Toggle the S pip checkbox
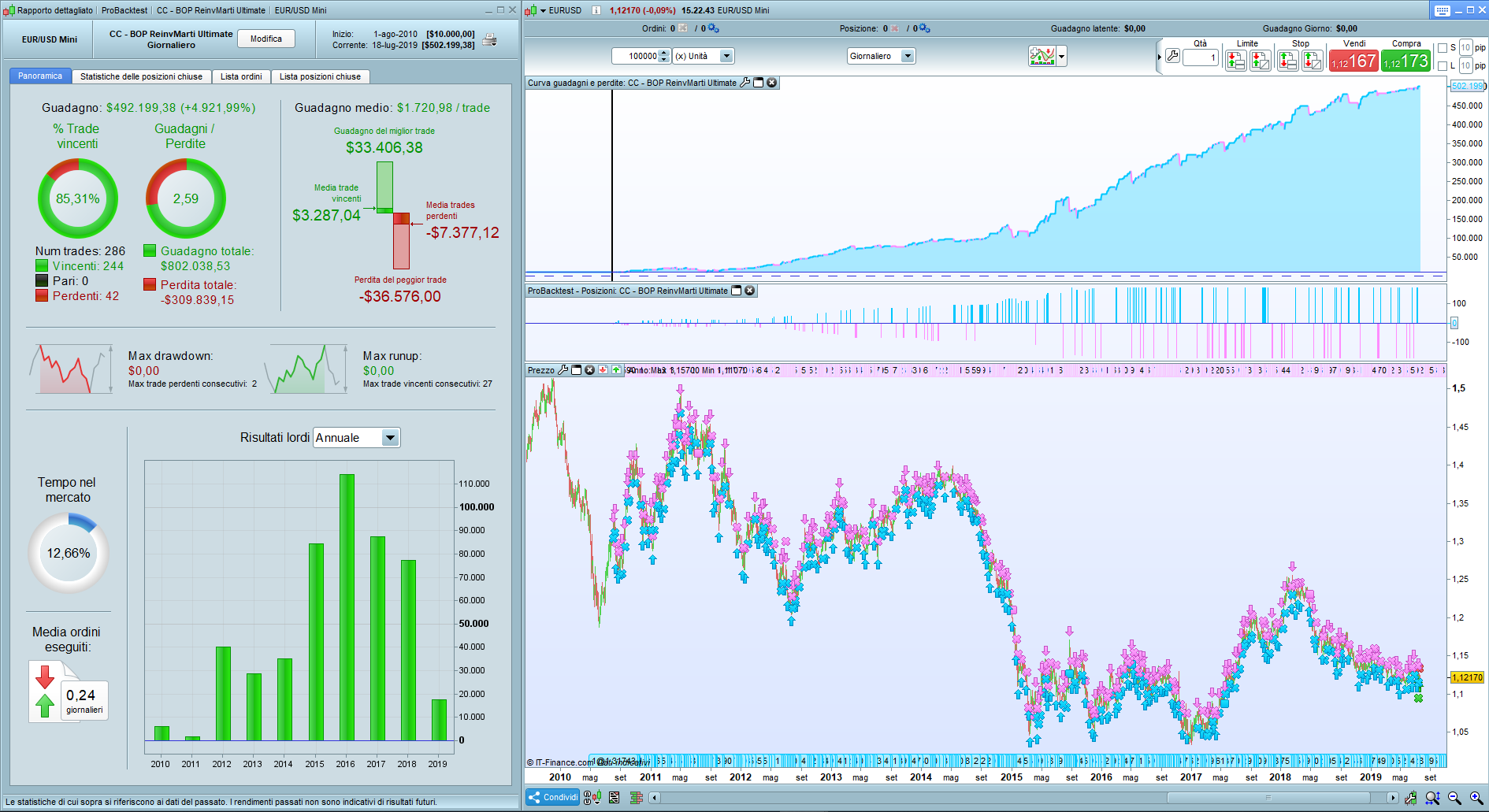This screenshot has height=812, width=1489. click(x=1443, y=48)
